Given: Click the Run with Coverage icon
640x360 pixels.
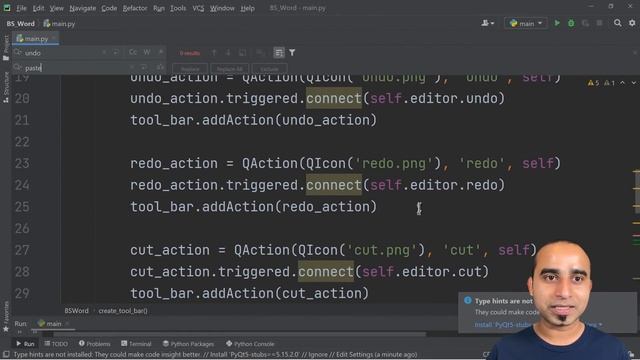Looking at the screenshot, I should pyautogui.click(x=585, y=23).
